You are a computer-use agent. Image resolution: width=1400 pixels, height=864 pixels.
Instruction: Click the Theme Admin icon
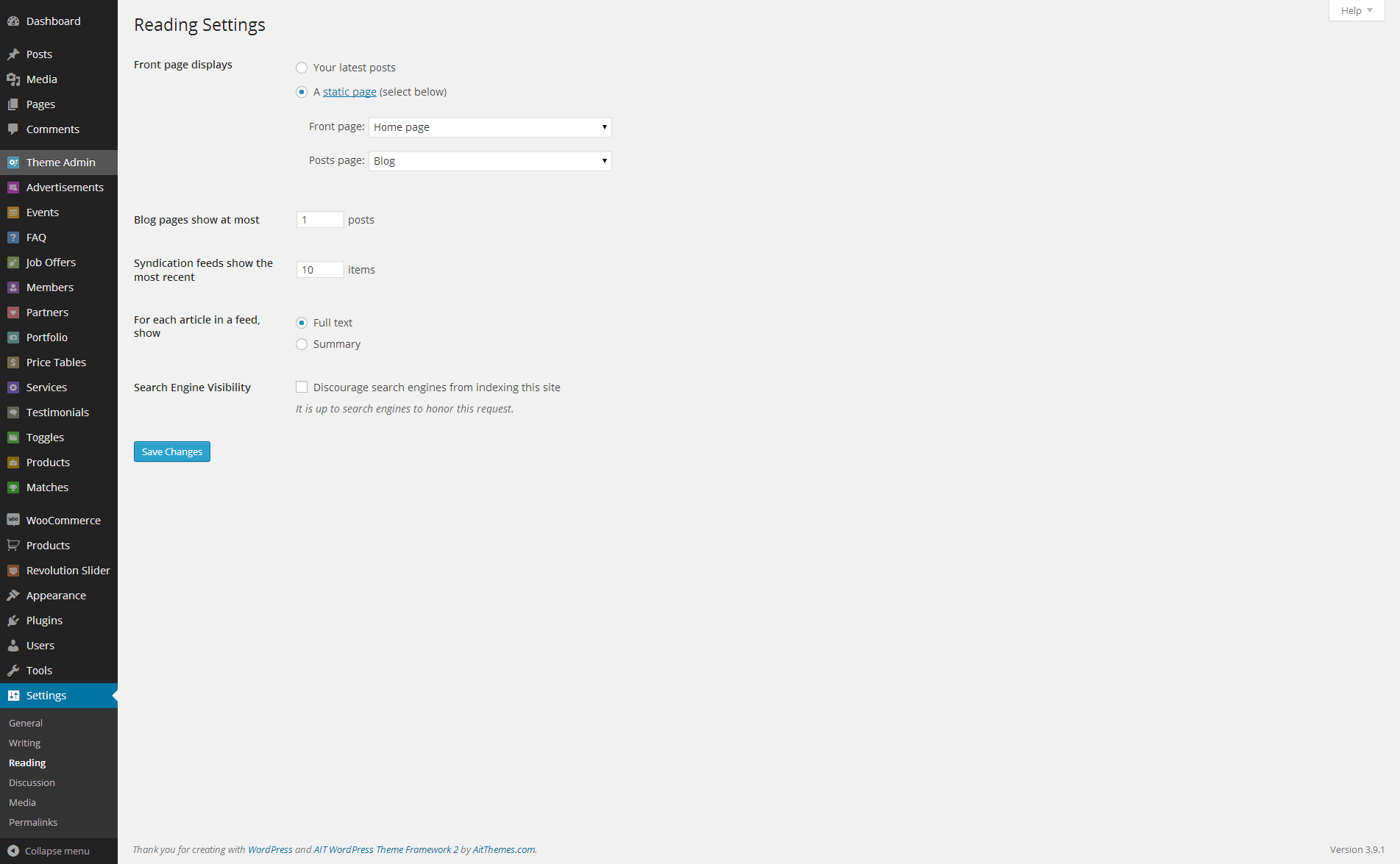13,163
